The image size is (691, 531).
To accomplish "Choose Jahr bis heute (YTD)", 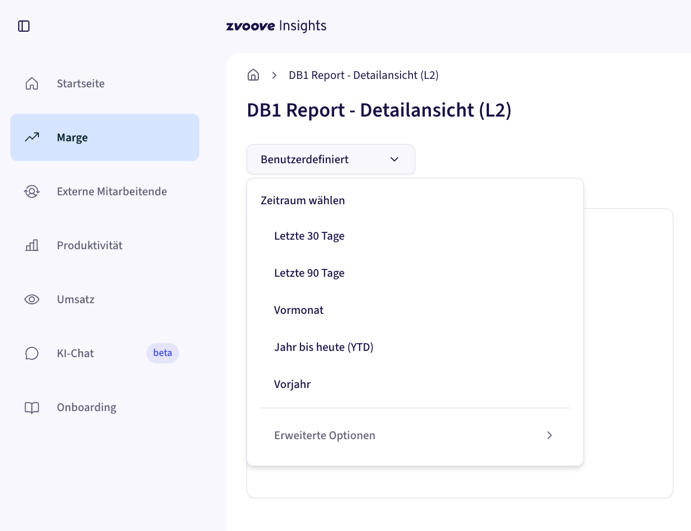I will (x=323, y=347).
